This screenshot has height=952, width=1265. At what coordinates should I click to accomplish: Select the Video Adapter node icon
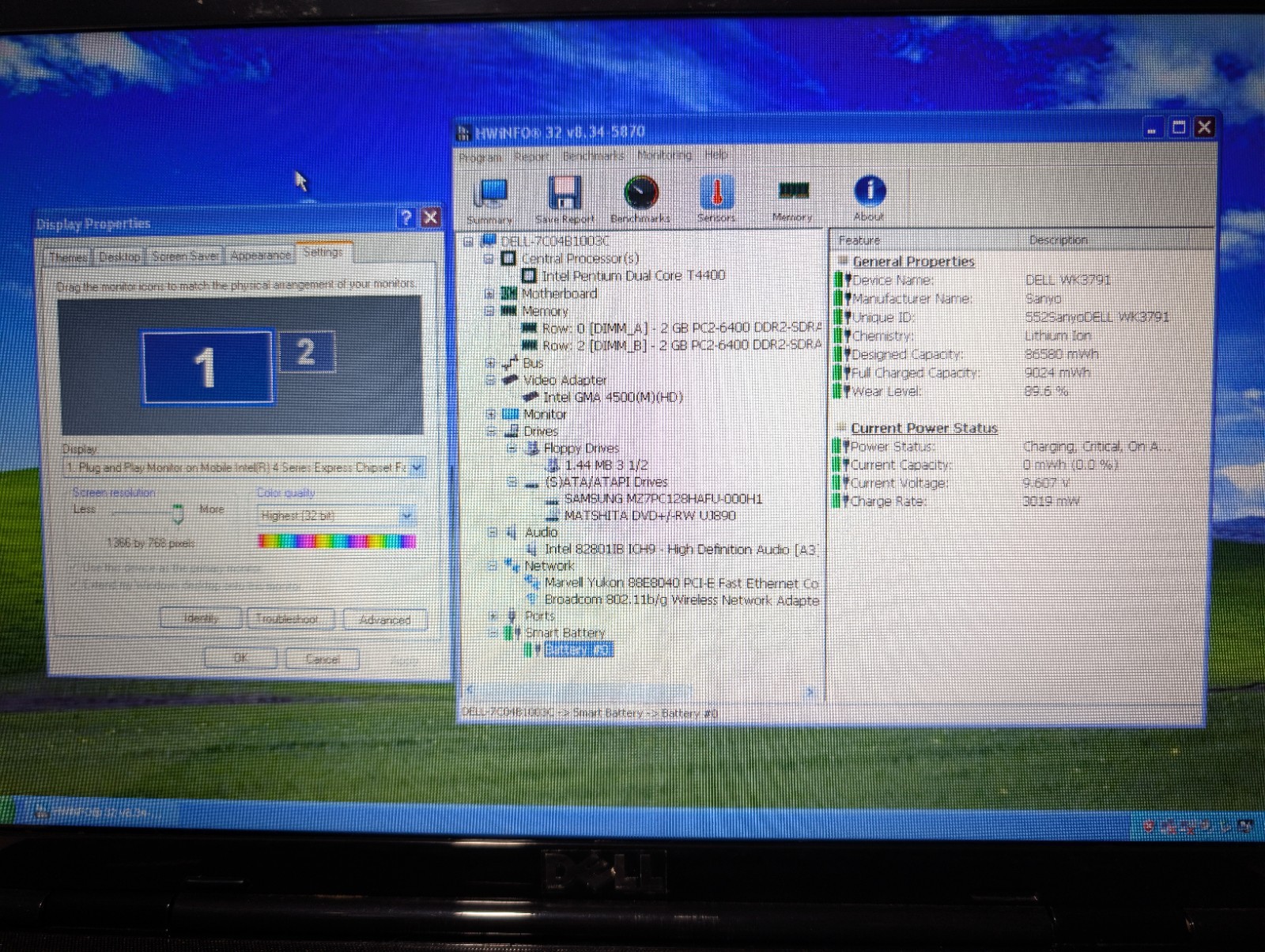(x=510, y=380)
